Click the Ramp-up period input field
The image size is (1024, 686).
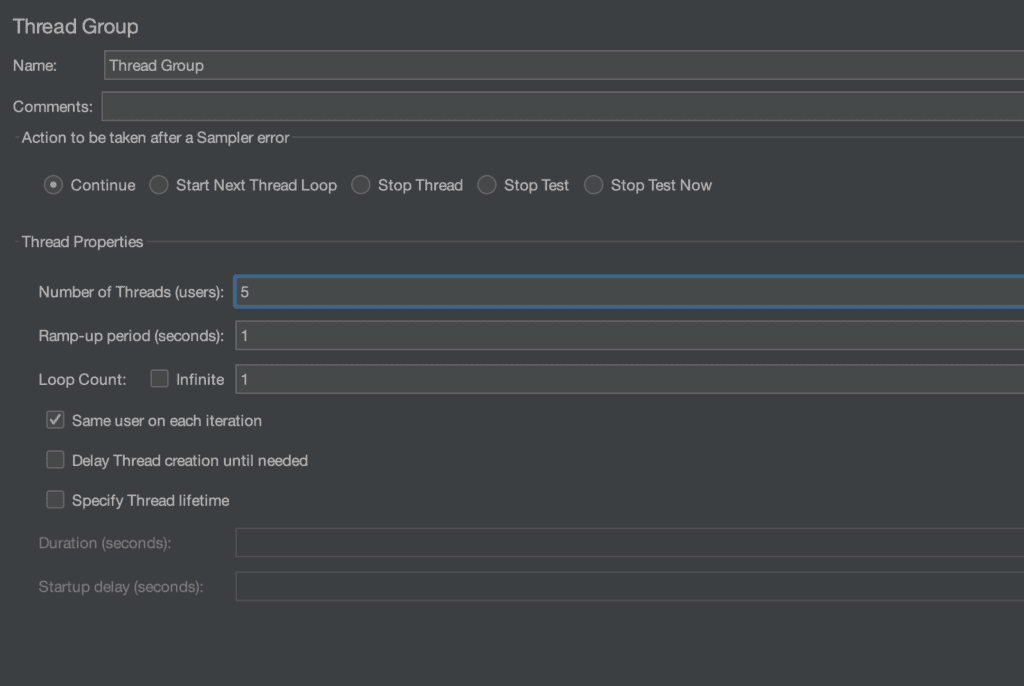(630, 336)
